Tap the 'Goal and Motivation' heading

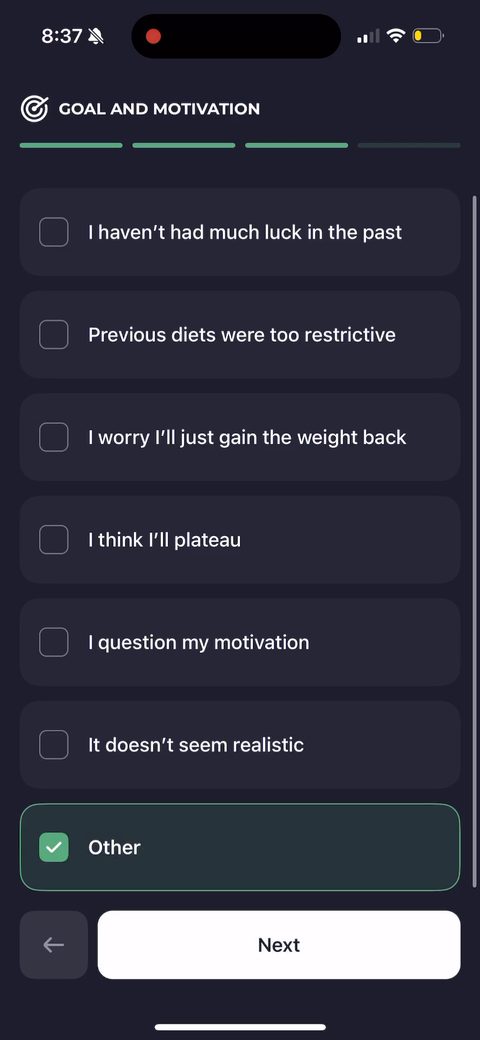point(159,109)
